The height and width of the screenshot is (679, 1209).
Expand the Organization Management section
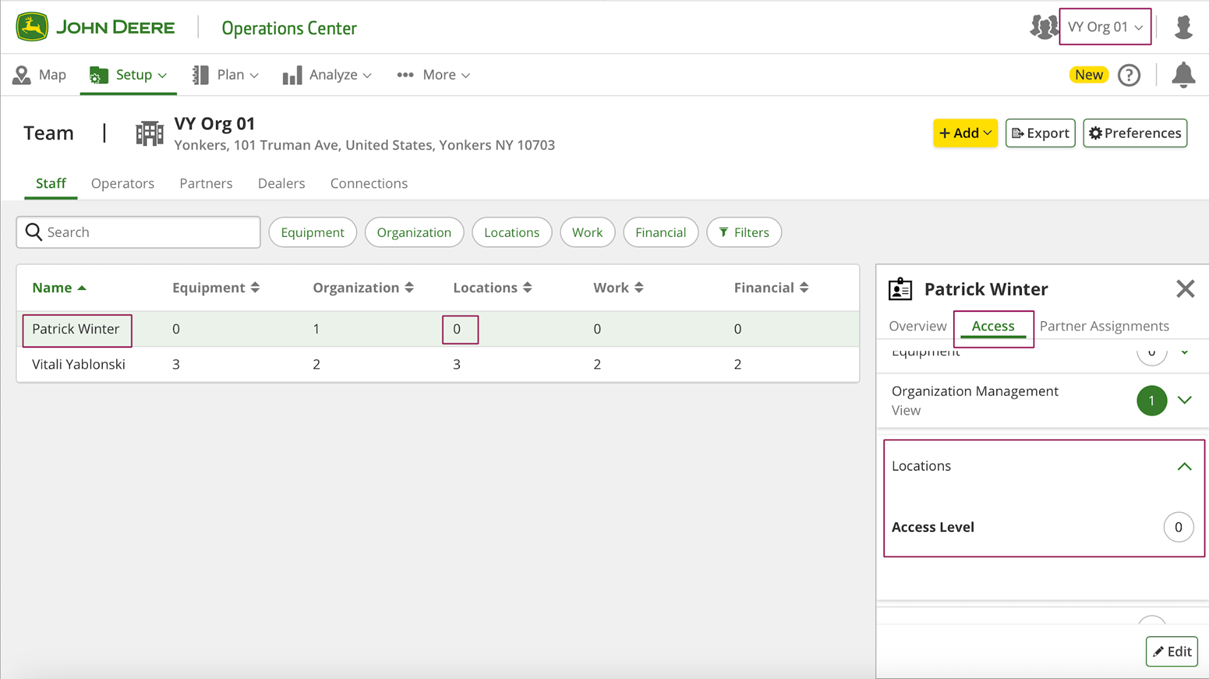(x=1184, y=400)
